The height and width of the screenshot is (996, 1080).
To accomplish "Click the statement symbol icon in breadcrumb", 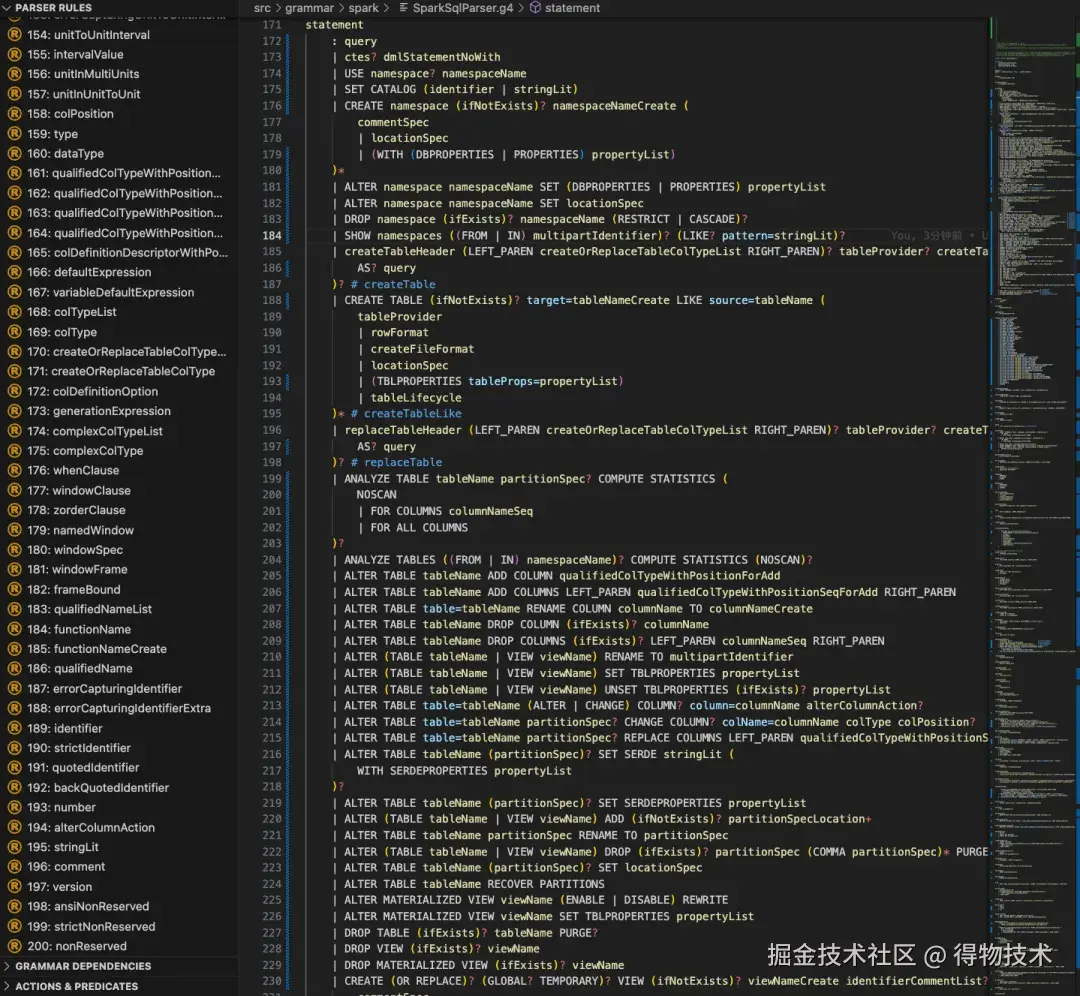I will (x=535, y=8).
